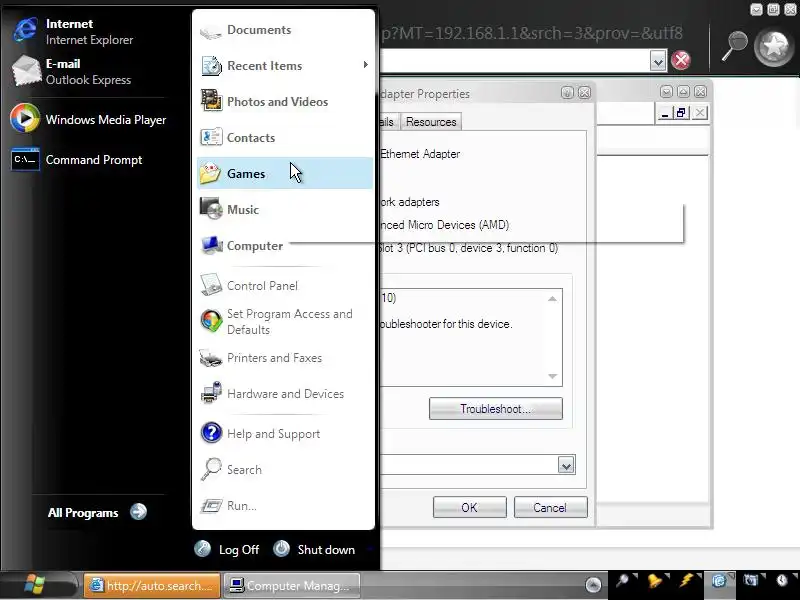800x600 pixels.
Task: Click the star favorites orb button
Action: [774, 47]
